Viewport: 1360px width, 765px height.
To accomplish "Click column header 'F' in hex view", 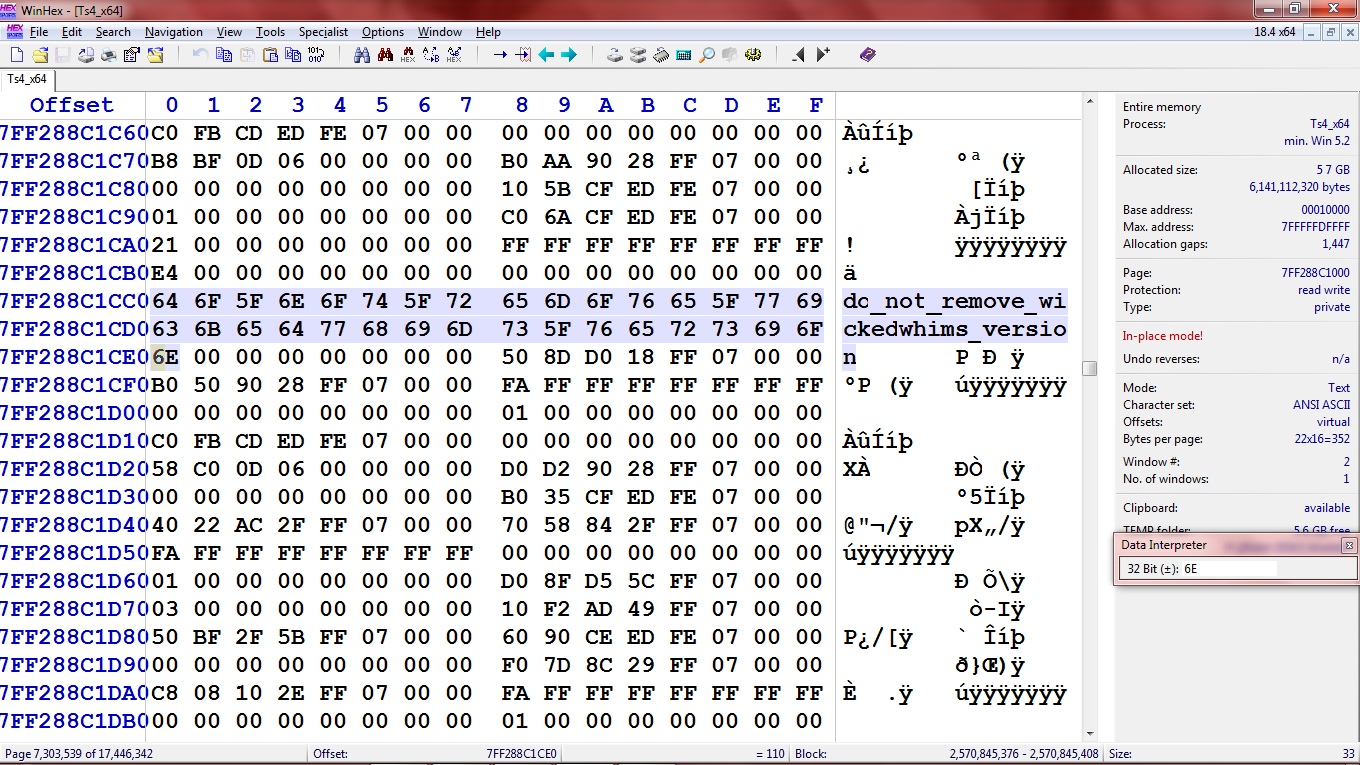I will coord(816,105).
